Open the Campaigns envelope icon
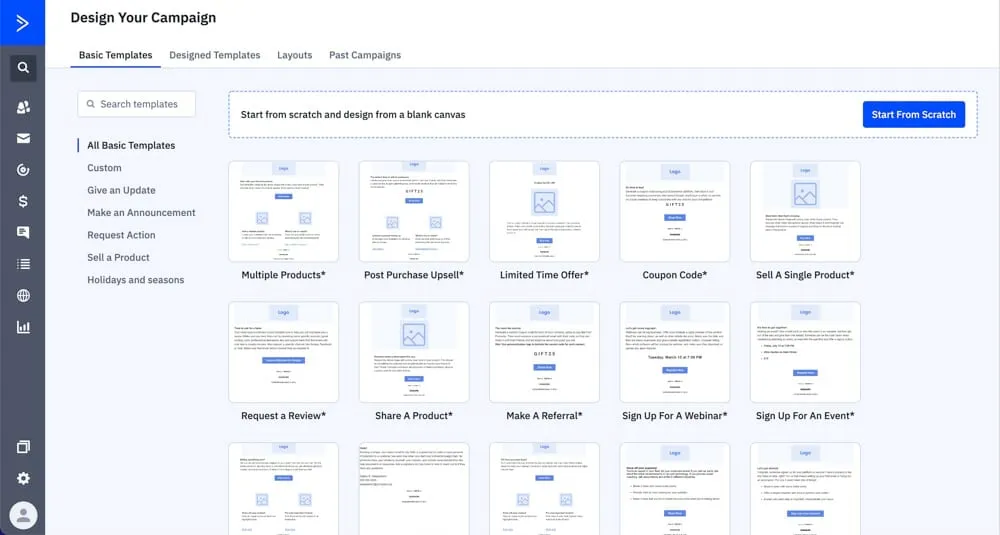 [23, 139]
